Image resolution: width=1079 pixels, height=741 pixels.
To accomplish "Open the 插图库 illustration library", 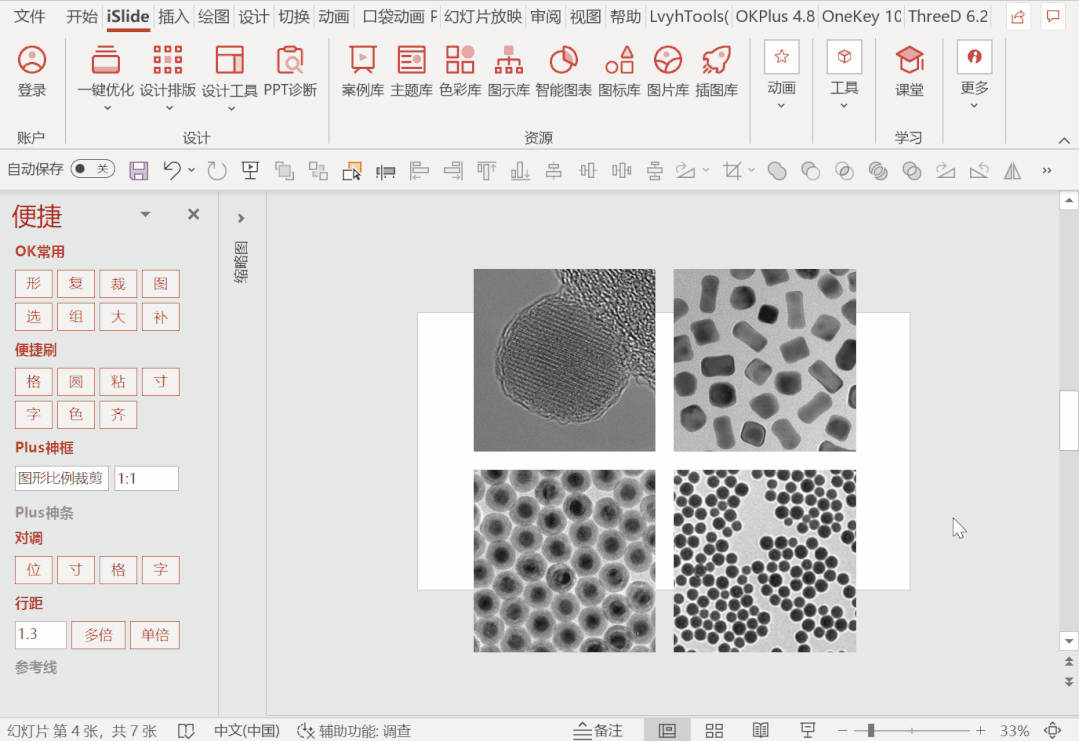I will (x=716, y=61).
